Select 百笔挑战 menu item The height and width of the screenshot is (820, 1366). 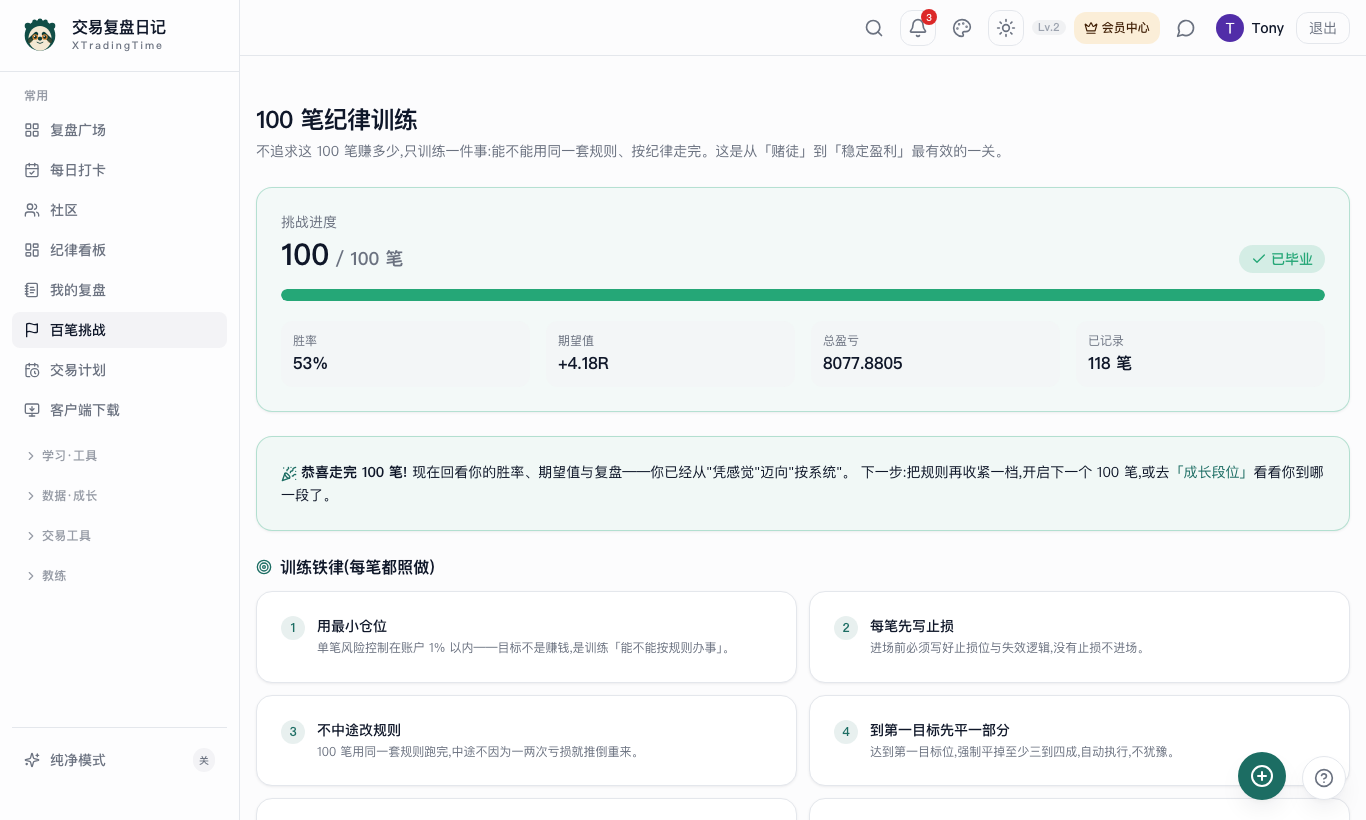coord(119,330)
